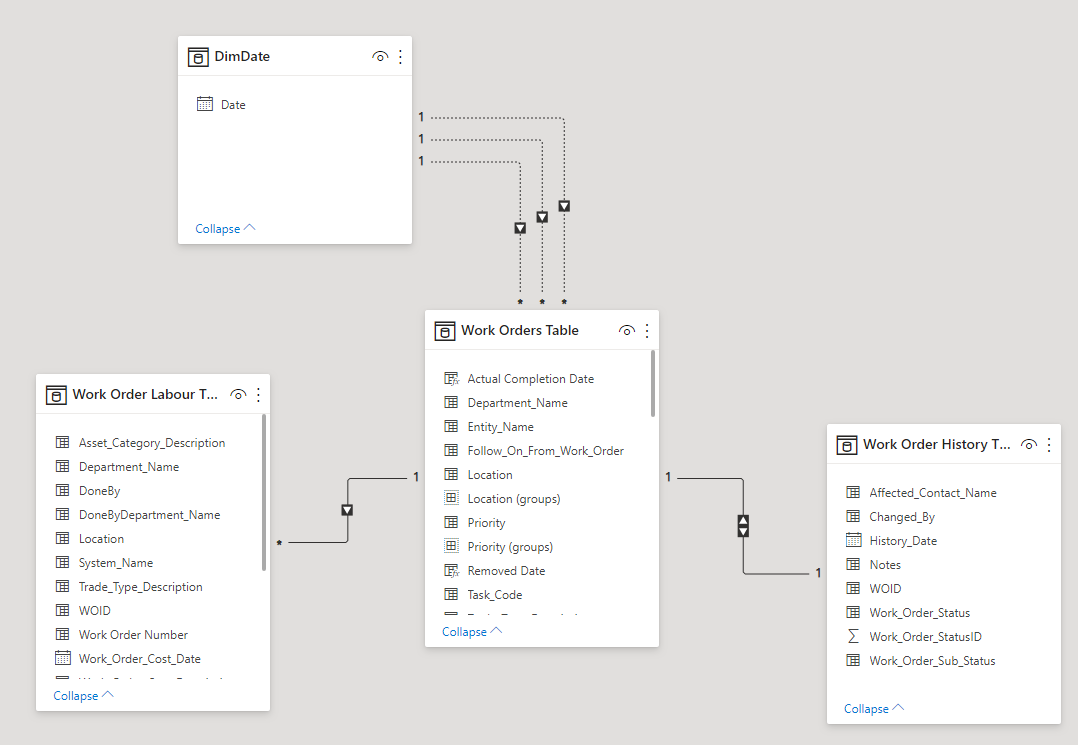Collapse the DimDate table card

[x=225, y=228]
